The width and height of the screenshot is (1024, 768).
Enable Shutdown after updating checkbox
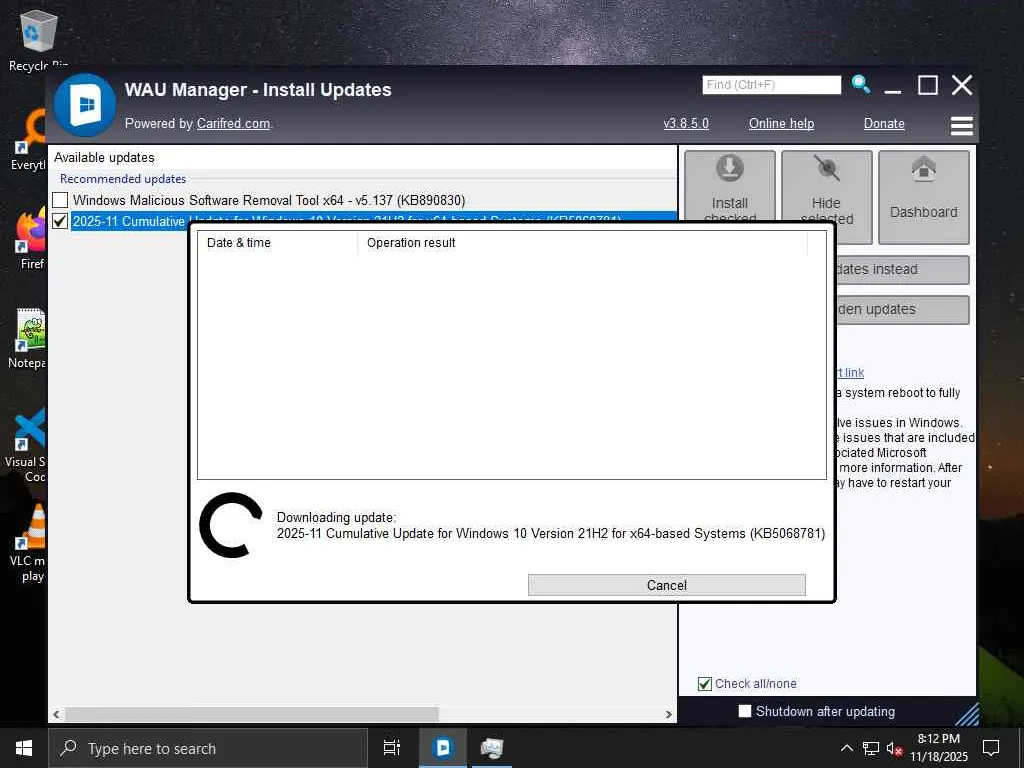click(x=744, y=711)
